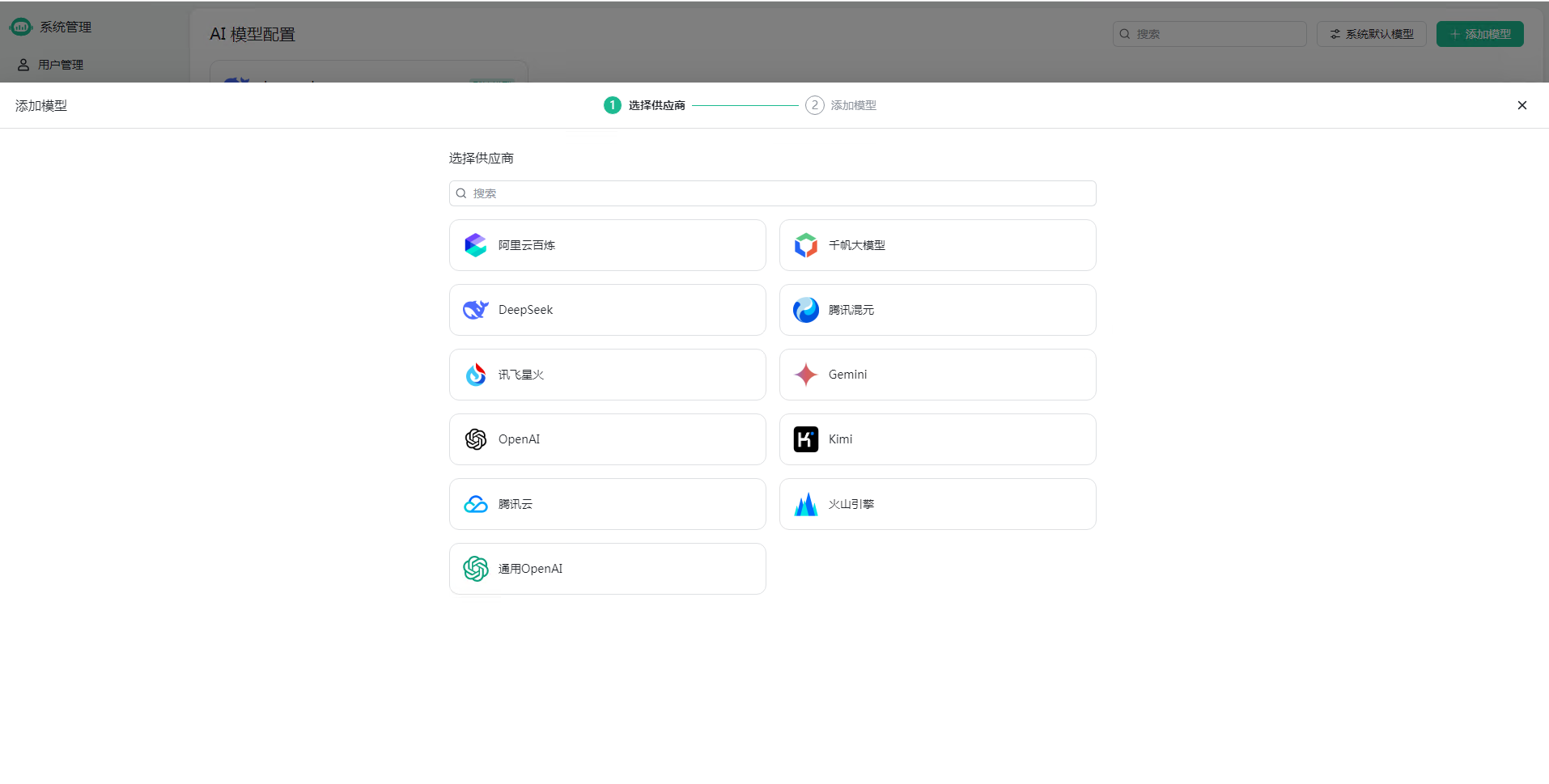Click the 阿里云百炼 provider logo icon
Screen dimensions: 1549x784
[x=475, y=245]
